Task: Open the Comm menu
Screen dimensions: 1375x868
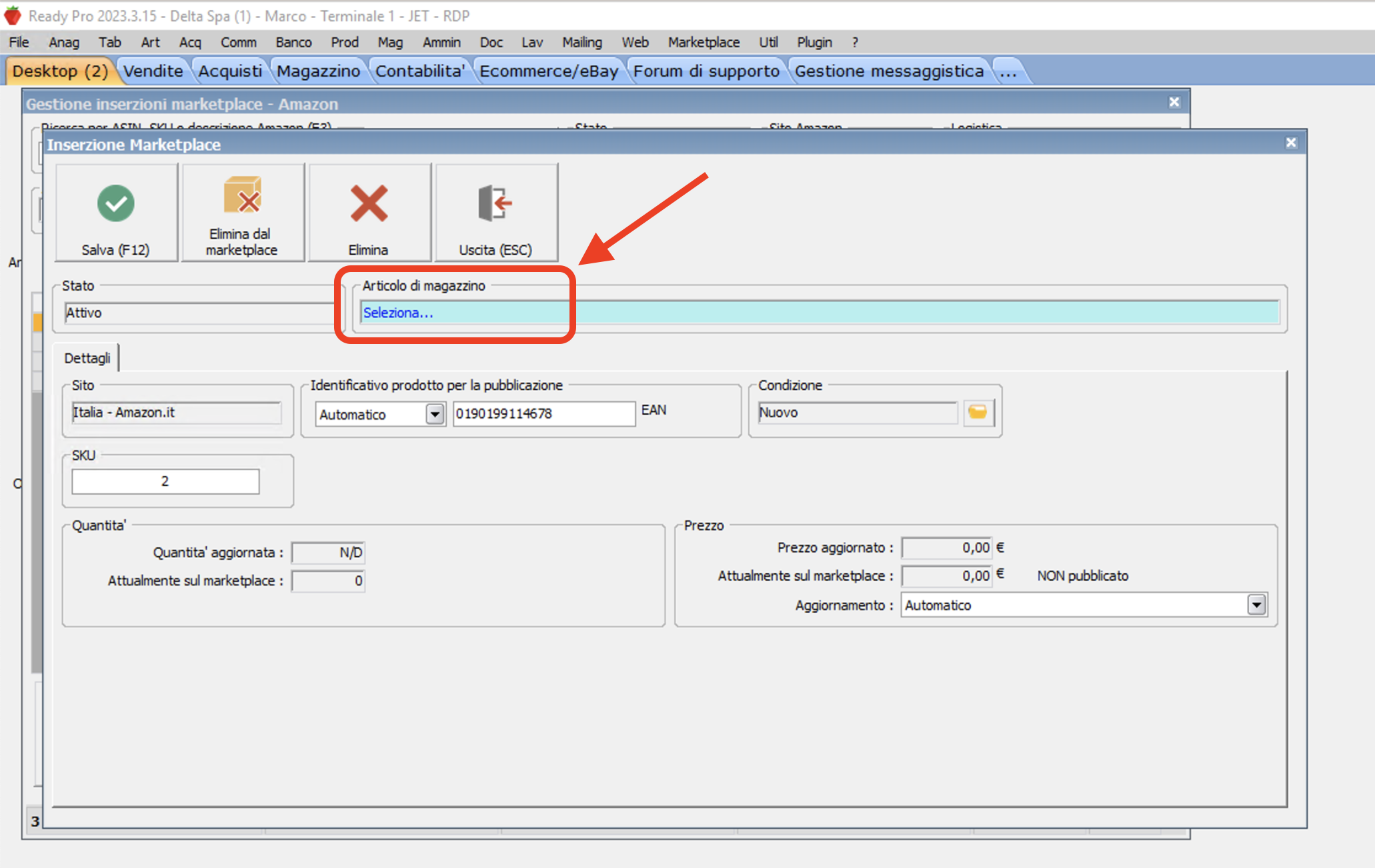Action: coord(238,42)
